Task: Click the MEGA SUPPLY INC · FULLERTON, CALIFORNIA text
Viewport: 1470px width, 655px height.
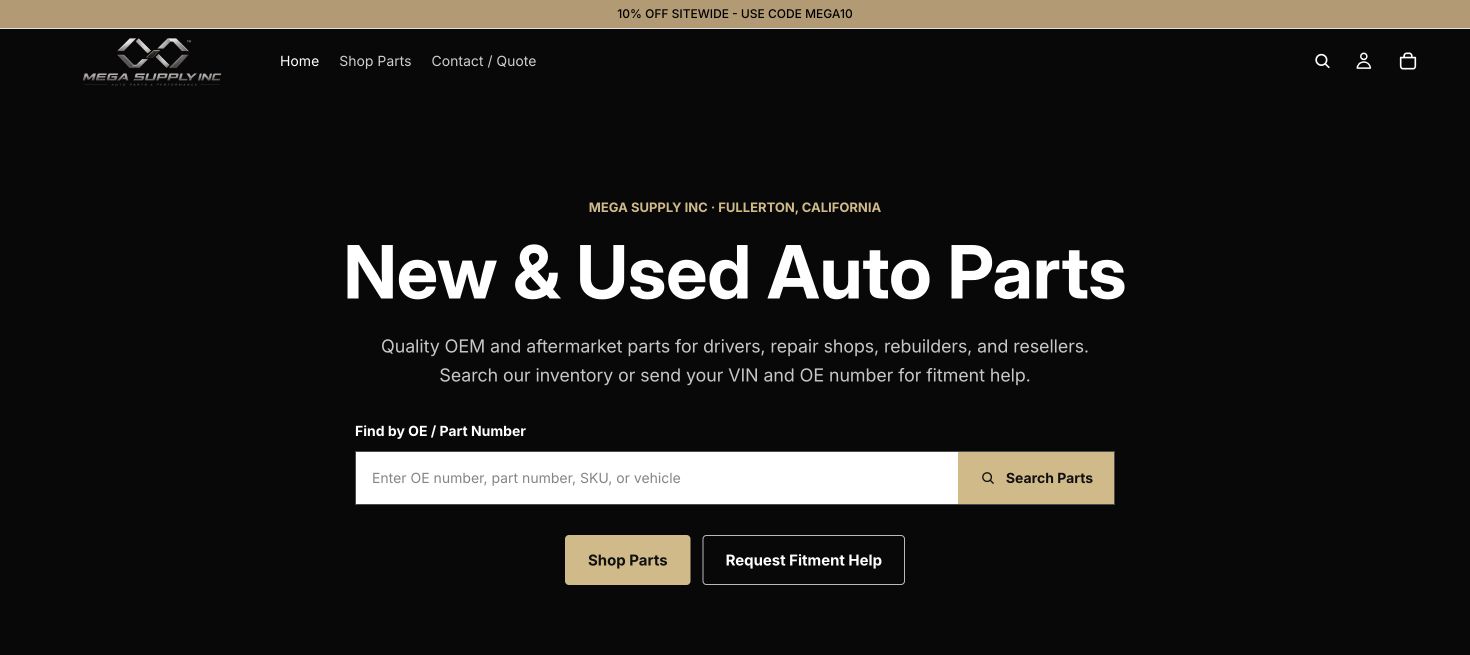Action: (x=735, y=207)
